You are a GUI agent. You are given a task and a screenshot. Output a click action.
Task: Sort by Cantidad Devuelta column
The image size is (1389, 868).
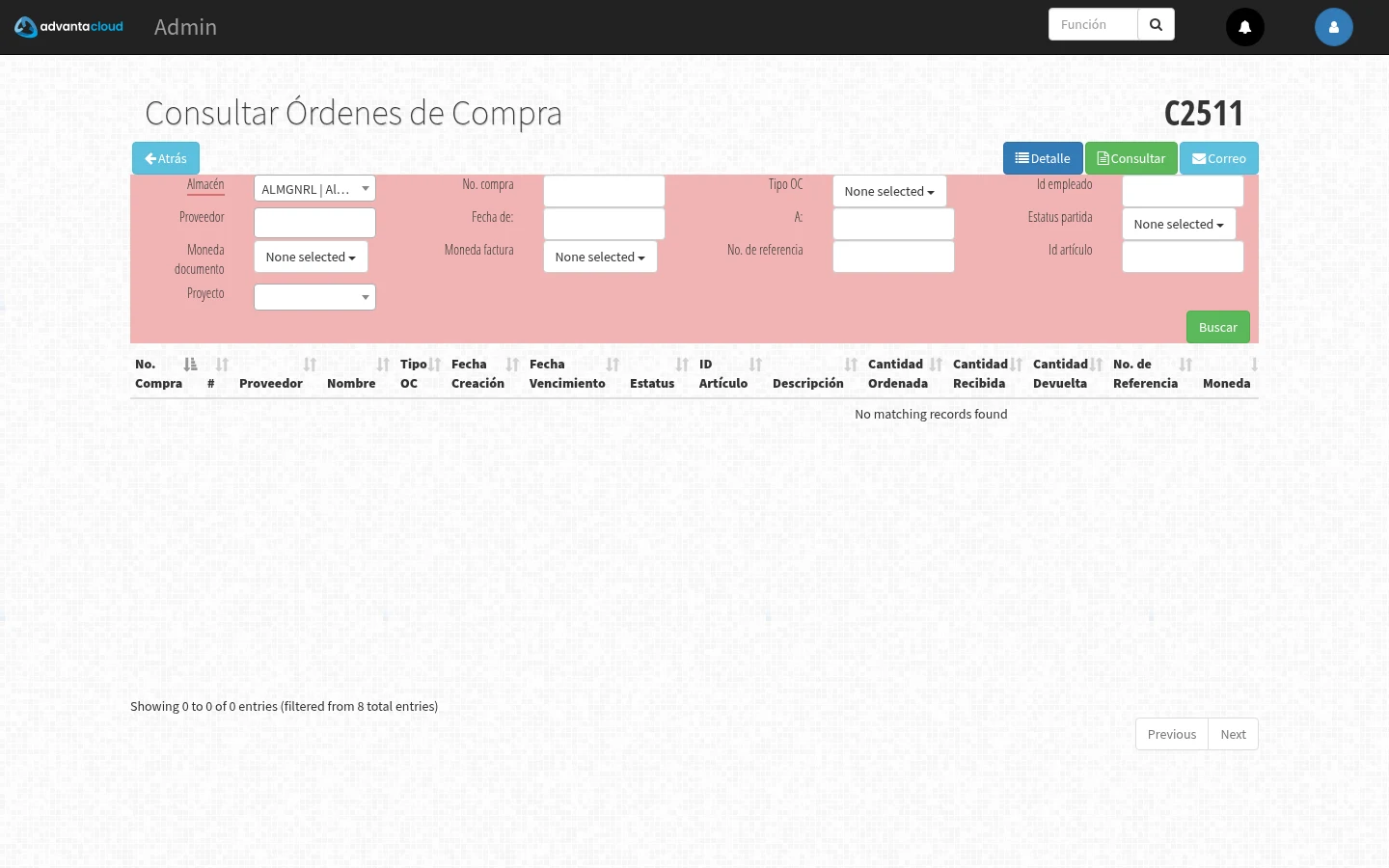point(1068,373)
